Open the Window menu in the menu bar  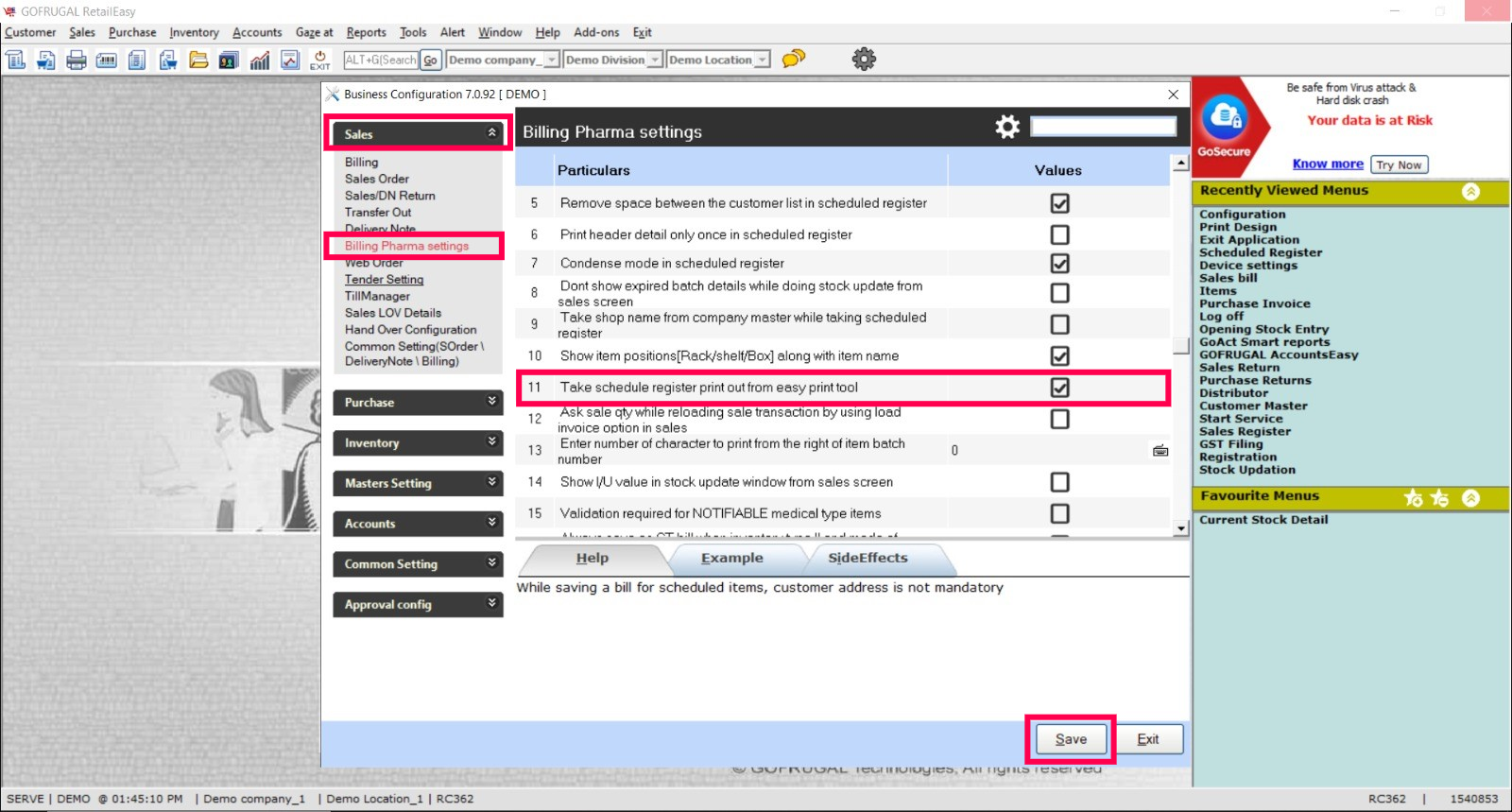click(500, 32)
